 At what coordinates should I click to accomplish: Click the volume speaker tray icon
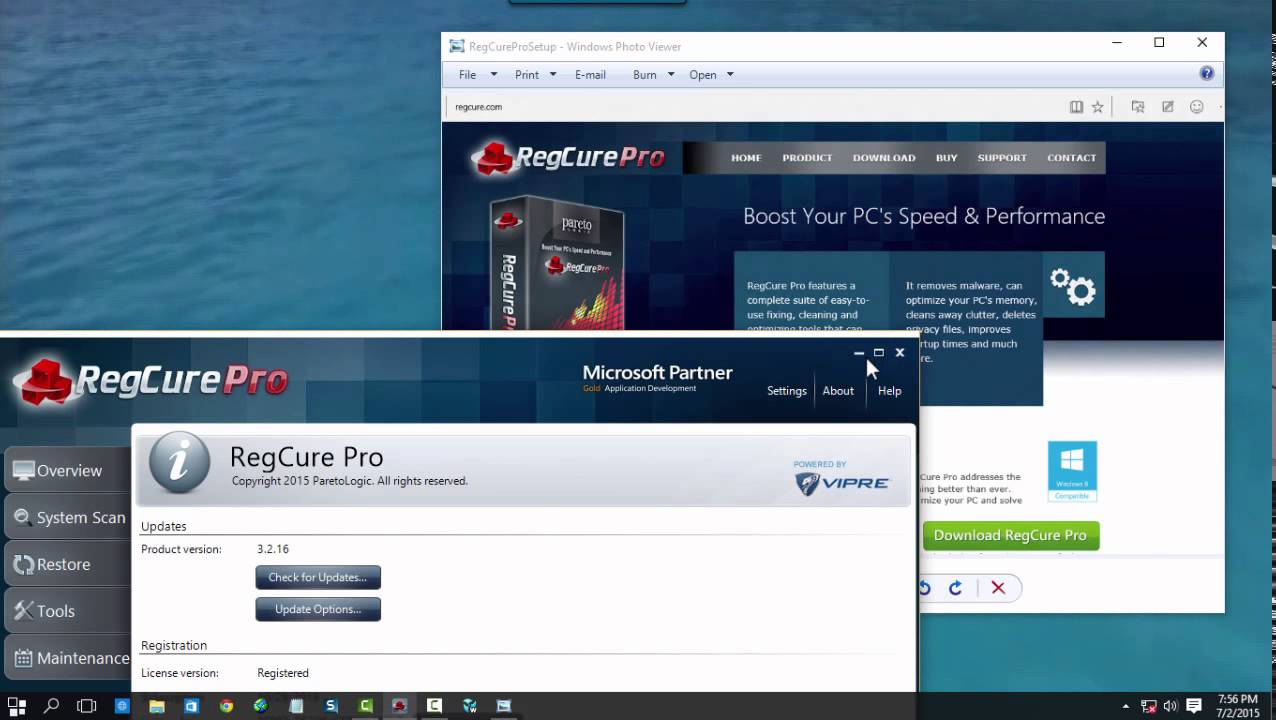[x=1170, y=706]
